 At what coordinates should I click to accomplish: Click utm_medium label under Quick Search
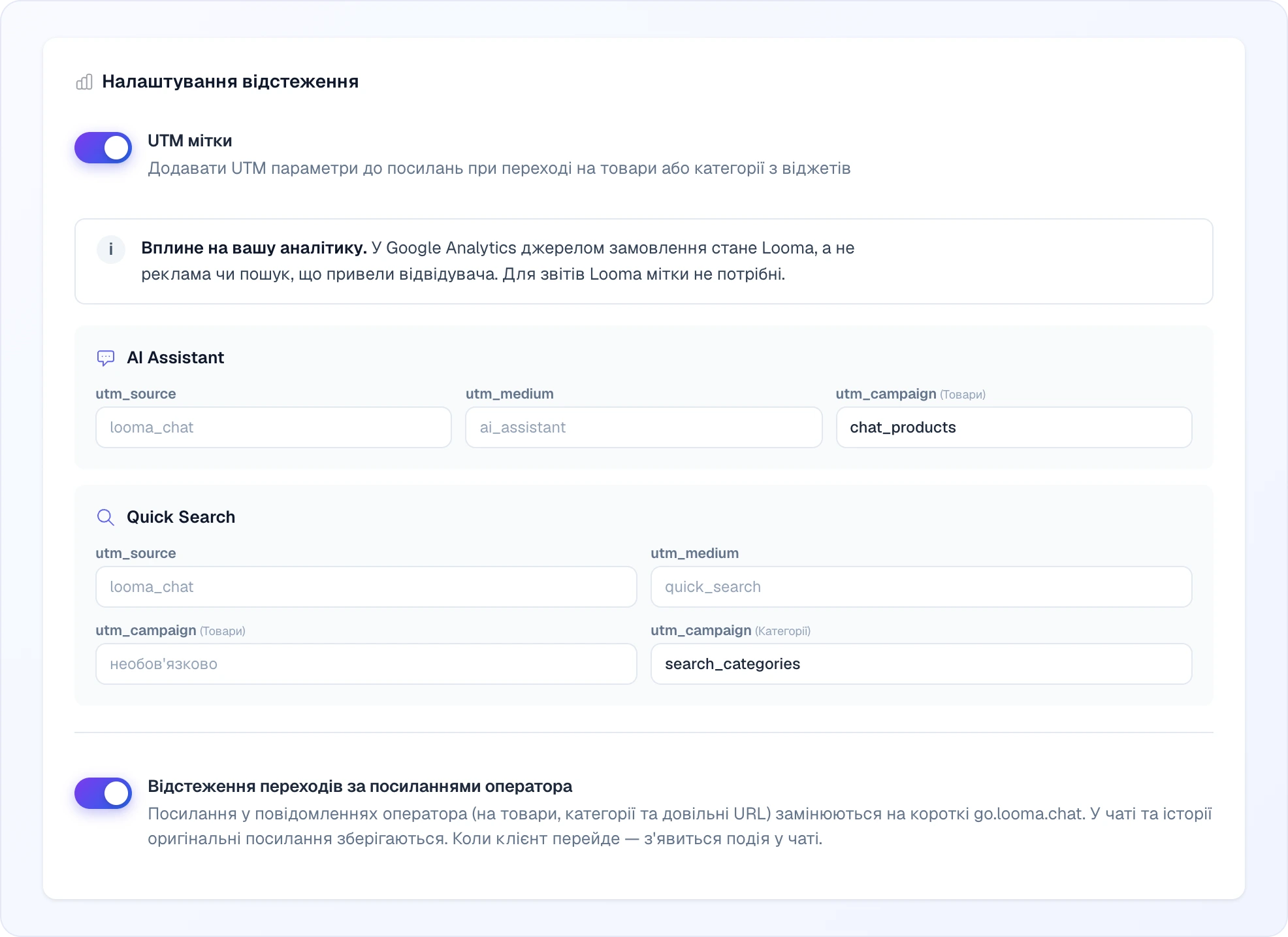694,553
